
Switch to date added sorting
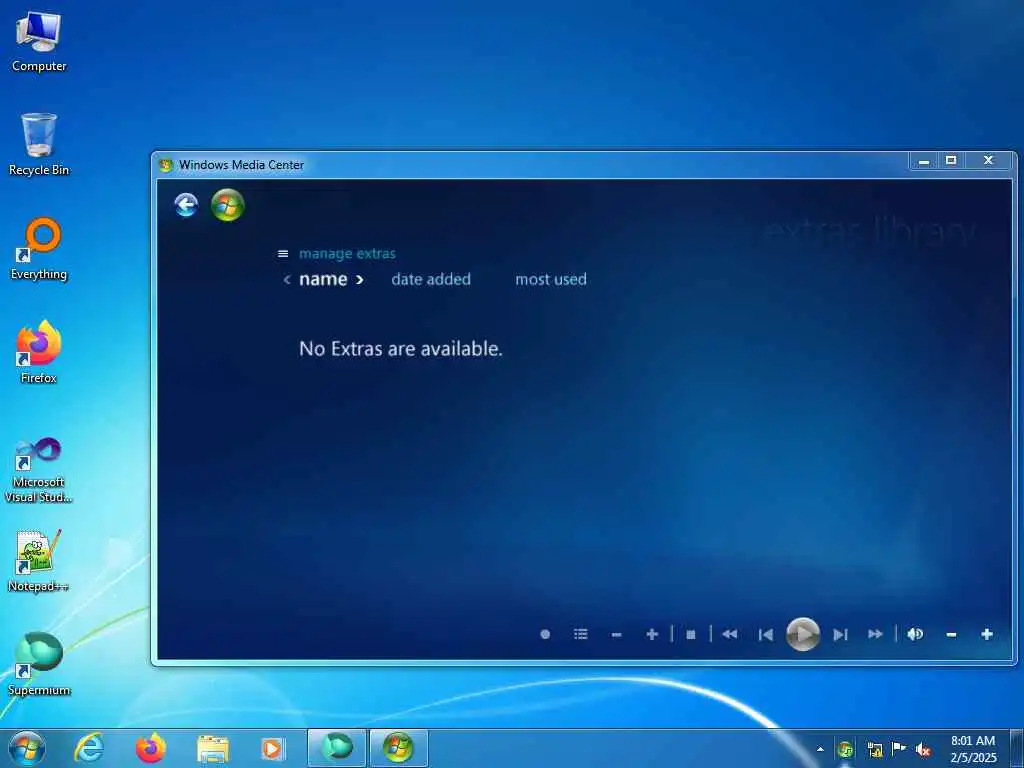click(431, 279)
